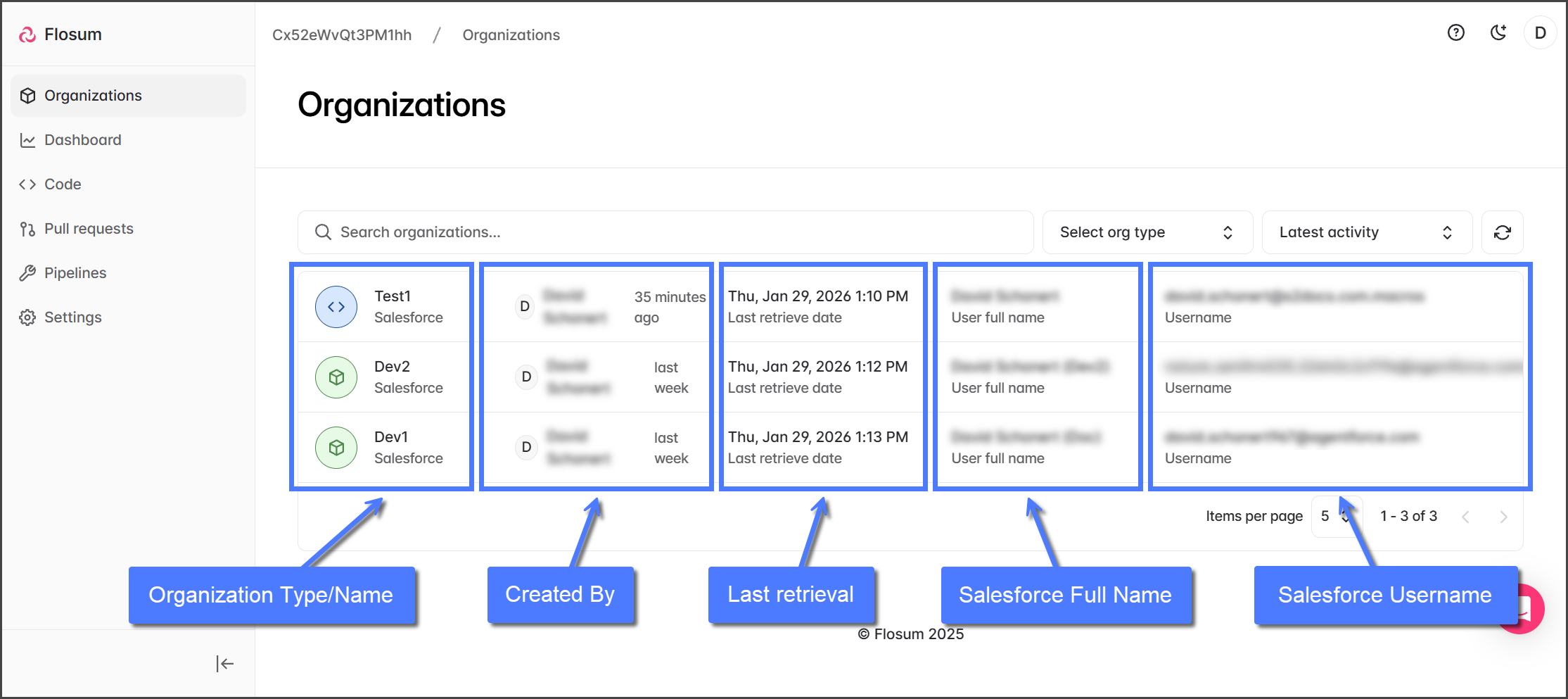
Task: Change the items per page dropdown
Action: click(x=1334, y=516)
